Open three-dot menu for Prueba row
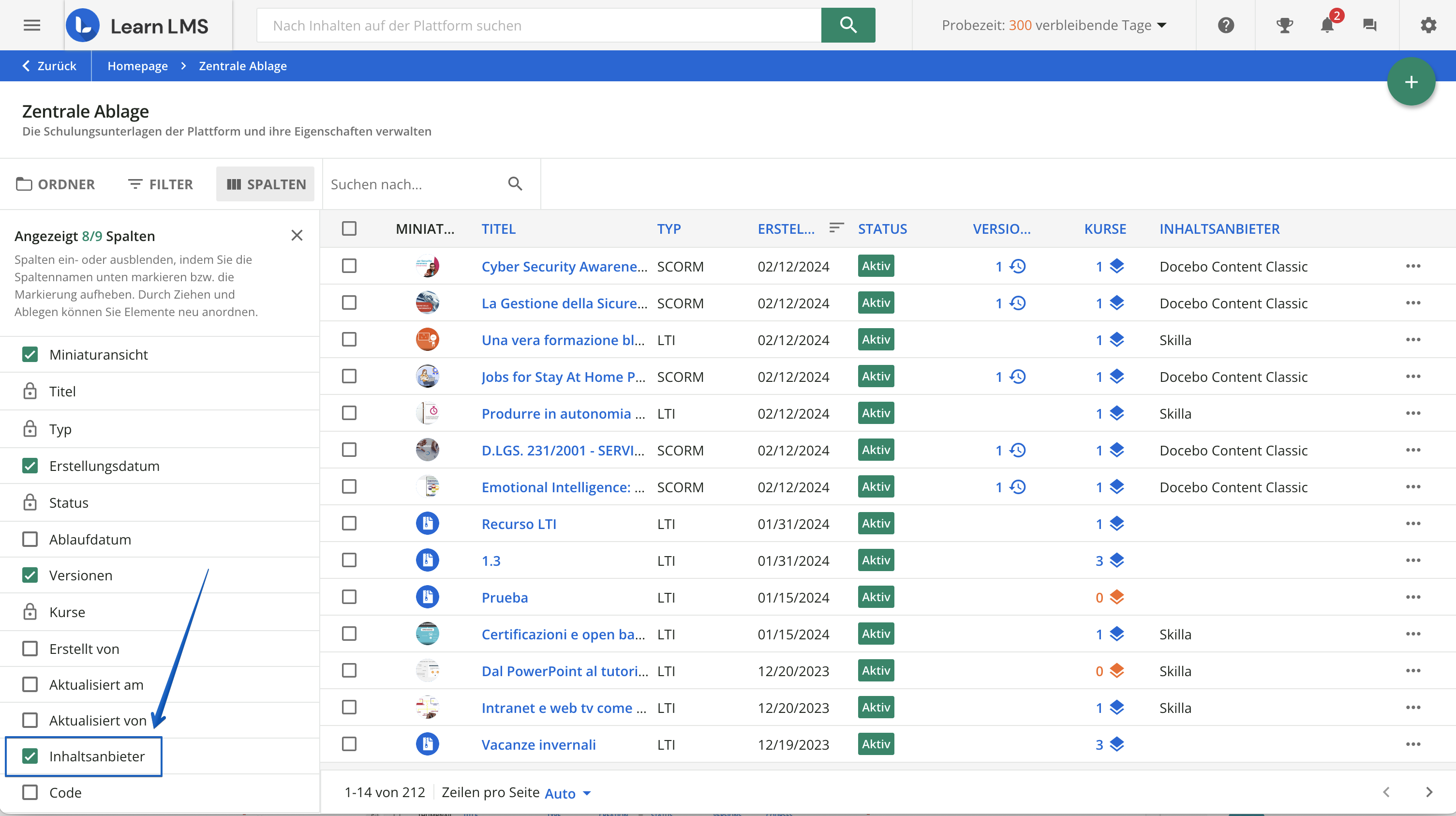 [1413, 597]
